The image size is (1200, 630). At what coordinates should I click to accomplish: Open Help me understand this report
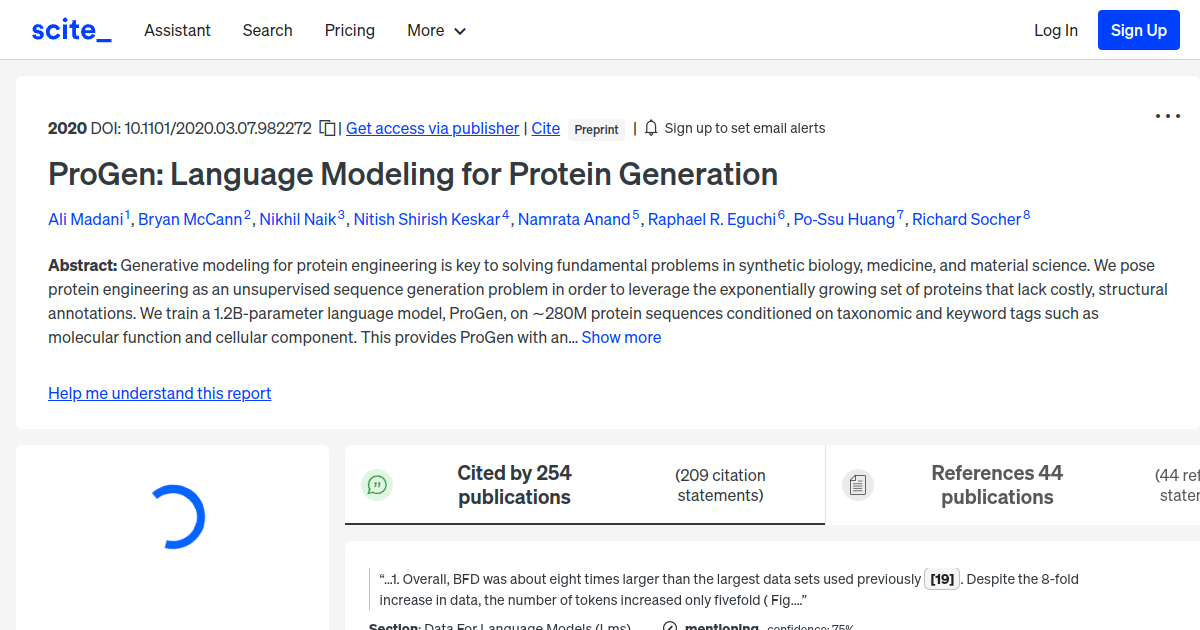pos(159,393)
